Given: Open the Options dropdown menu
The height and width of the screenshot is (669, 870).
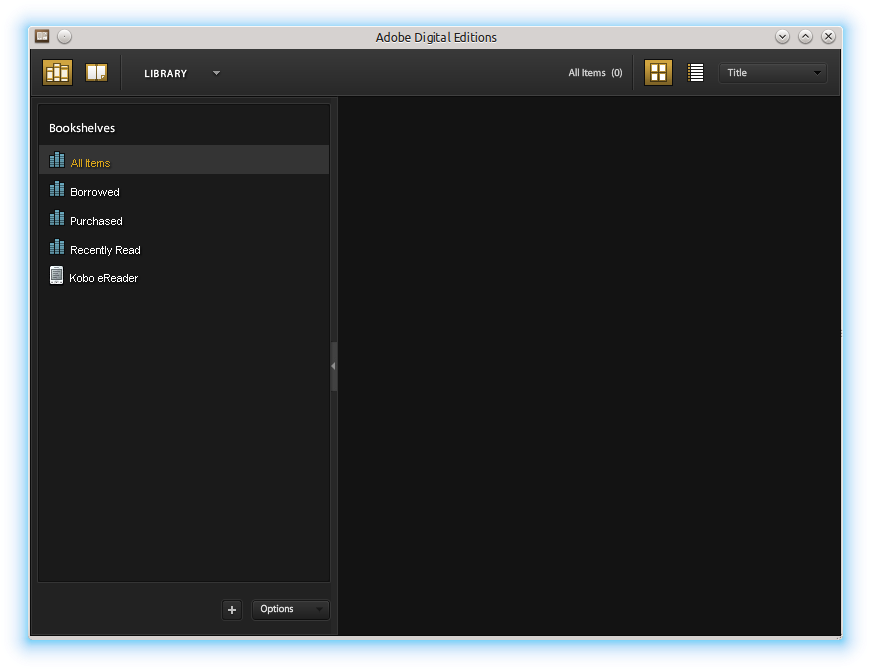Looking at the screenshot, I should 290,609.
